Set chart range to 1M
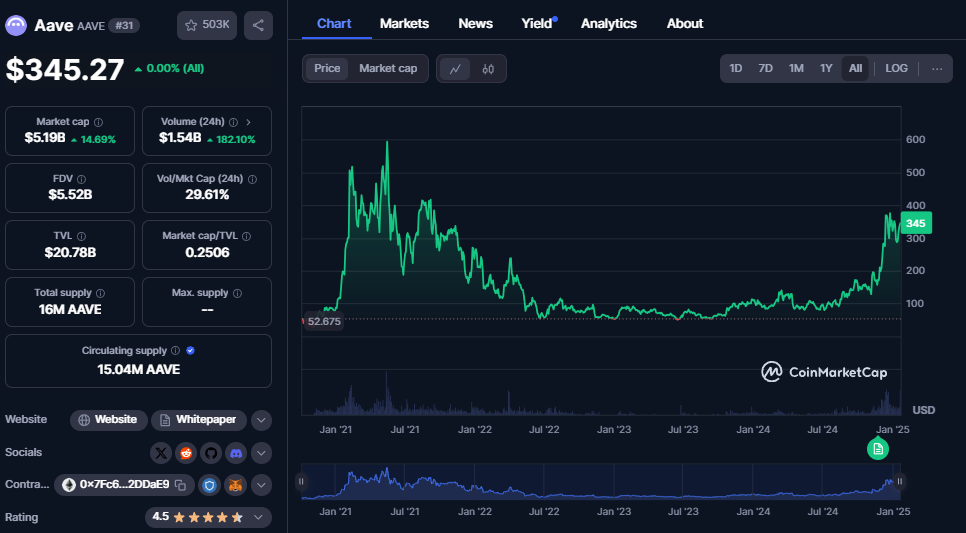This screenshot has width=966, height=533. pos(796,68)
